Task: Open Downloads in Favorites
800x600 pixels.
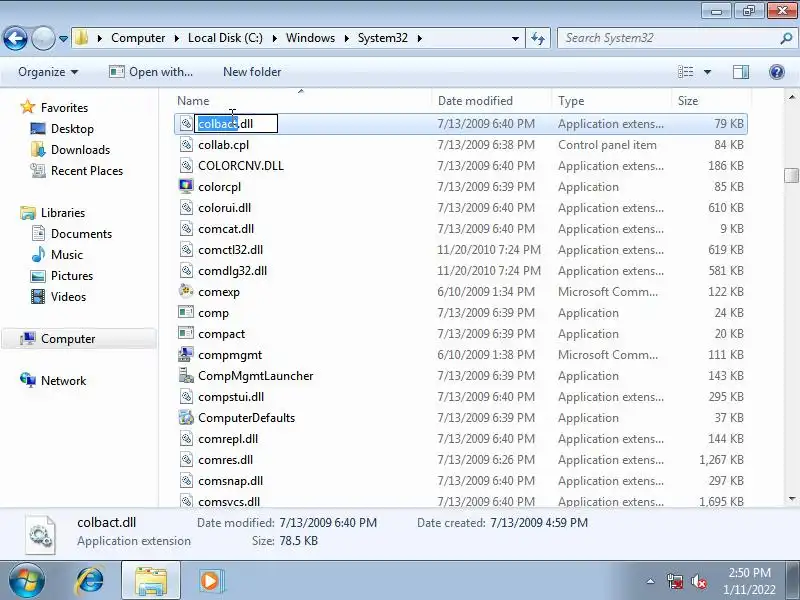Action: (80, 149)
